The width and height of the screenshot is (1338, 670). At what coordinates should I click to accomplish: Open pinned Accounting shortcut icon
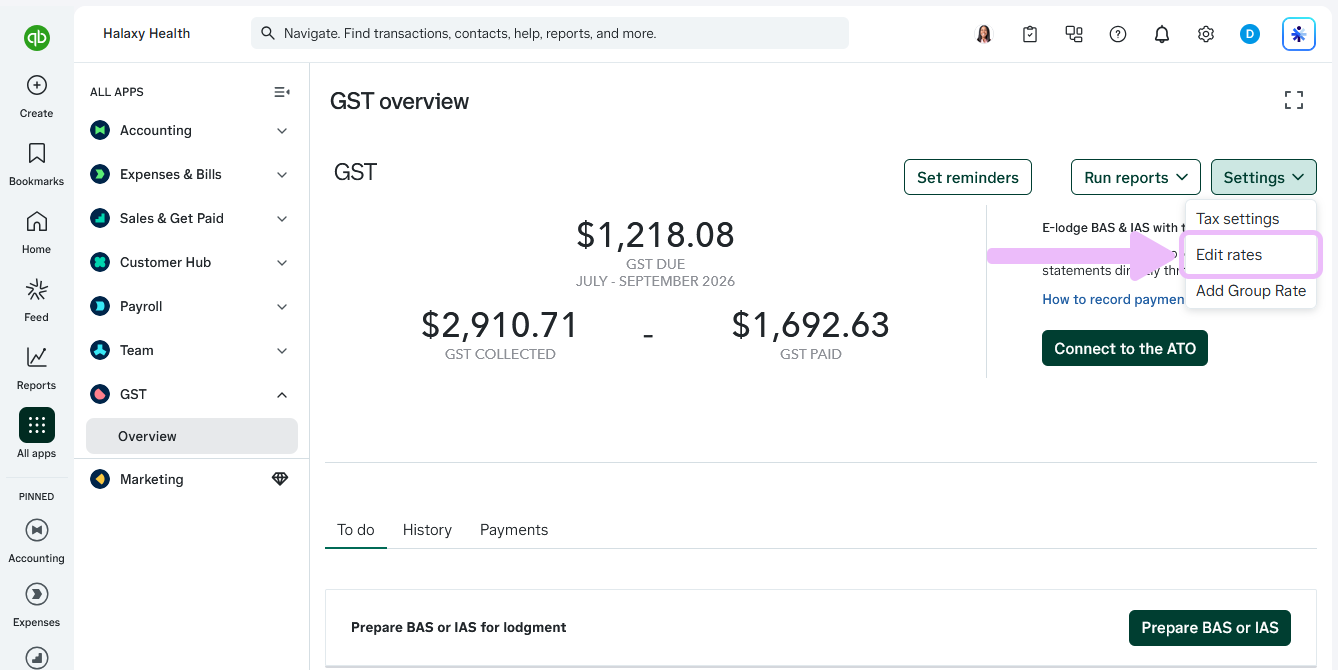(x=37, y=530)
